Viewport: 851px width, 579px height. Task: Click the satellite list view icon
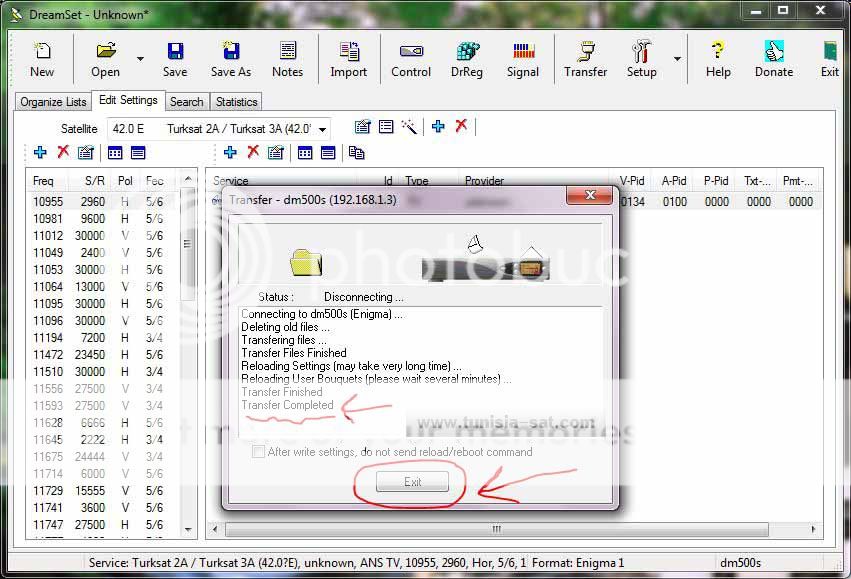[x=386, y=127]
